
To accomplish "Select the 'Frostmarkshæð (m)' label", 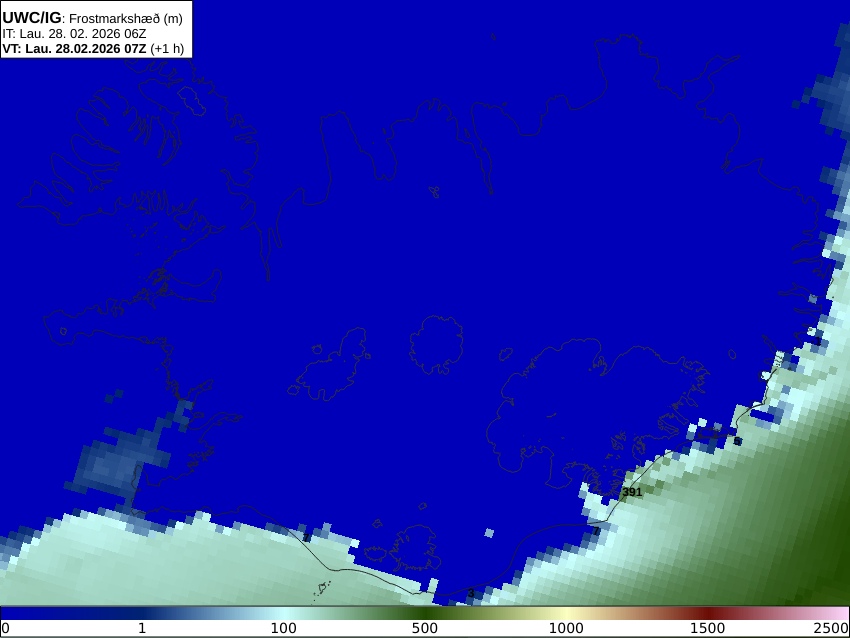I will tap(126, 18).
